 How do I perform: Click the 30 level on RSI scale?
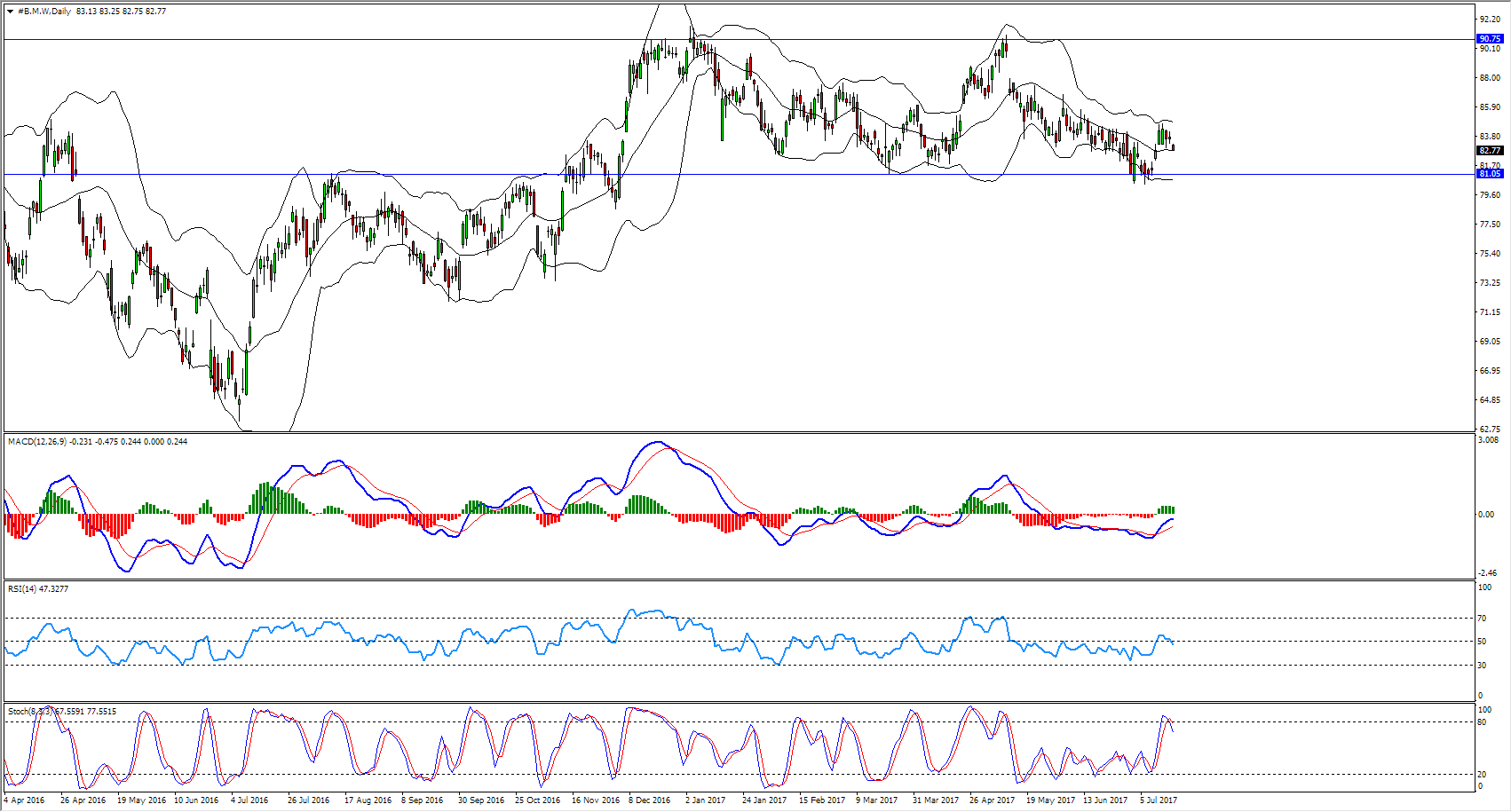tap(1482, 666)
